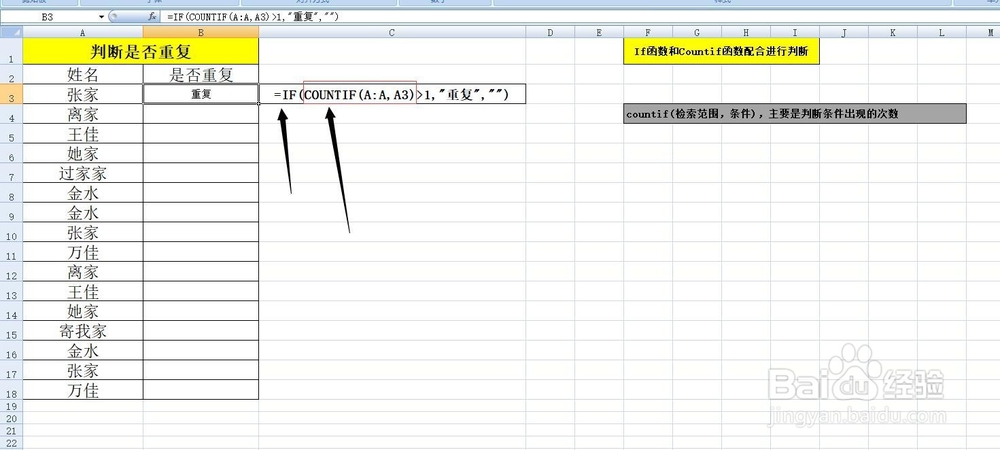Image resolution: width=1000 pixels, height=450 pixels.
Task: Select column C header
Action: (392, 32)
